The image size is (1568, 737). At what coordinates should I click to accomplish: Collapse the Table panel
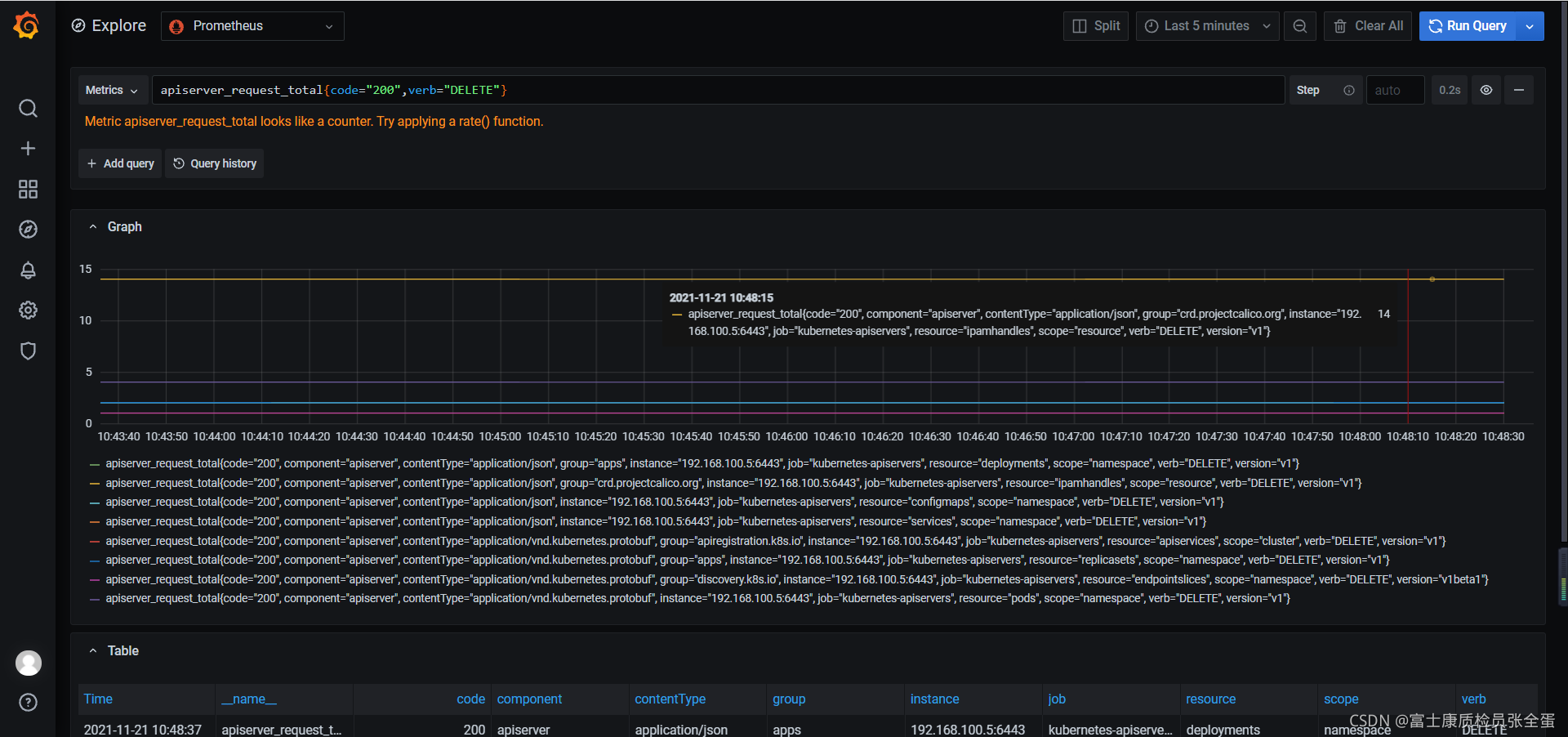(x=114, y=650)
